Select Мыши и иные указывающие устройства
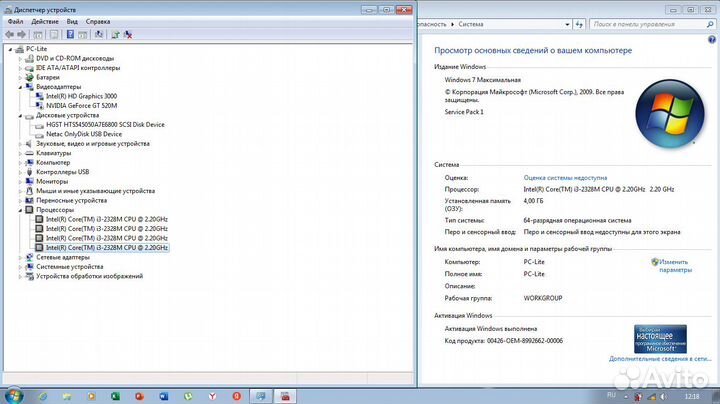 (x=96, y=191)
